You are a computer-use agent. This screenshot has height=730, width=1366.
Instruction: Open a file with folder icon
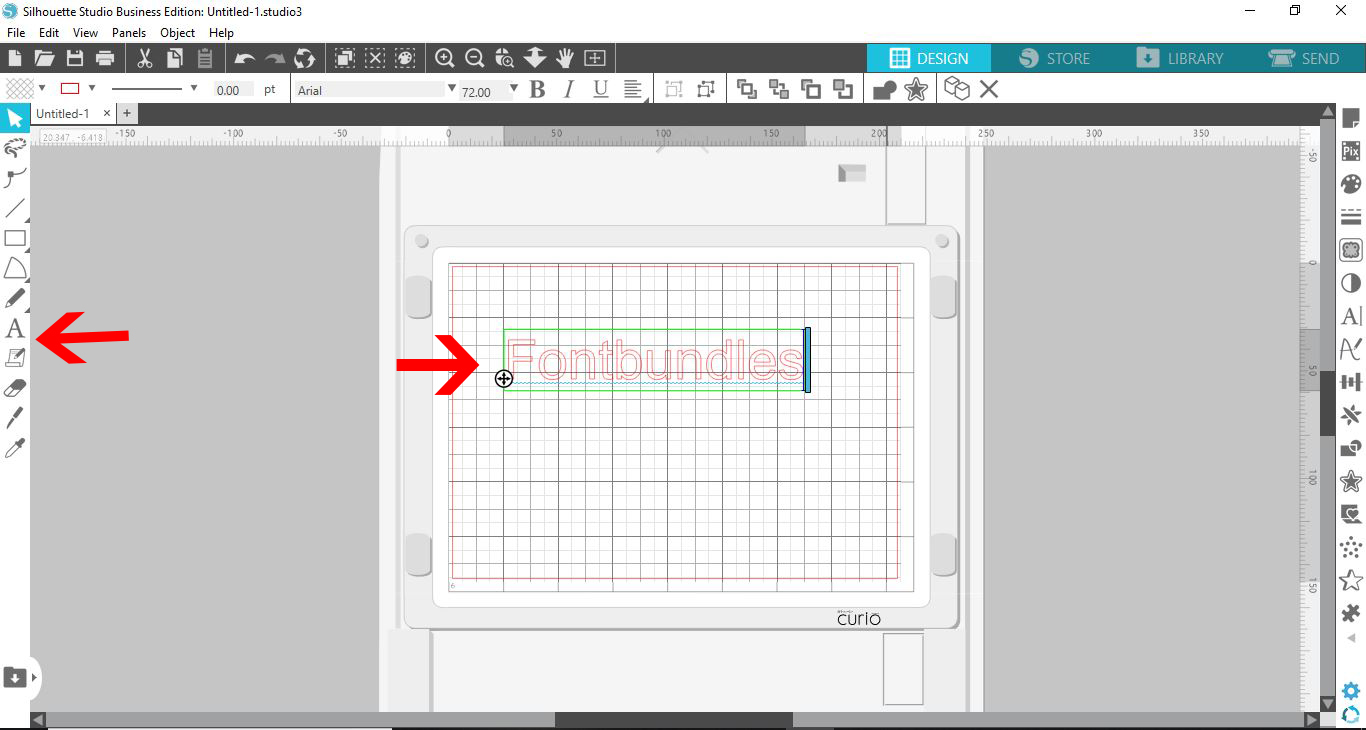click(x=44, y=58)
